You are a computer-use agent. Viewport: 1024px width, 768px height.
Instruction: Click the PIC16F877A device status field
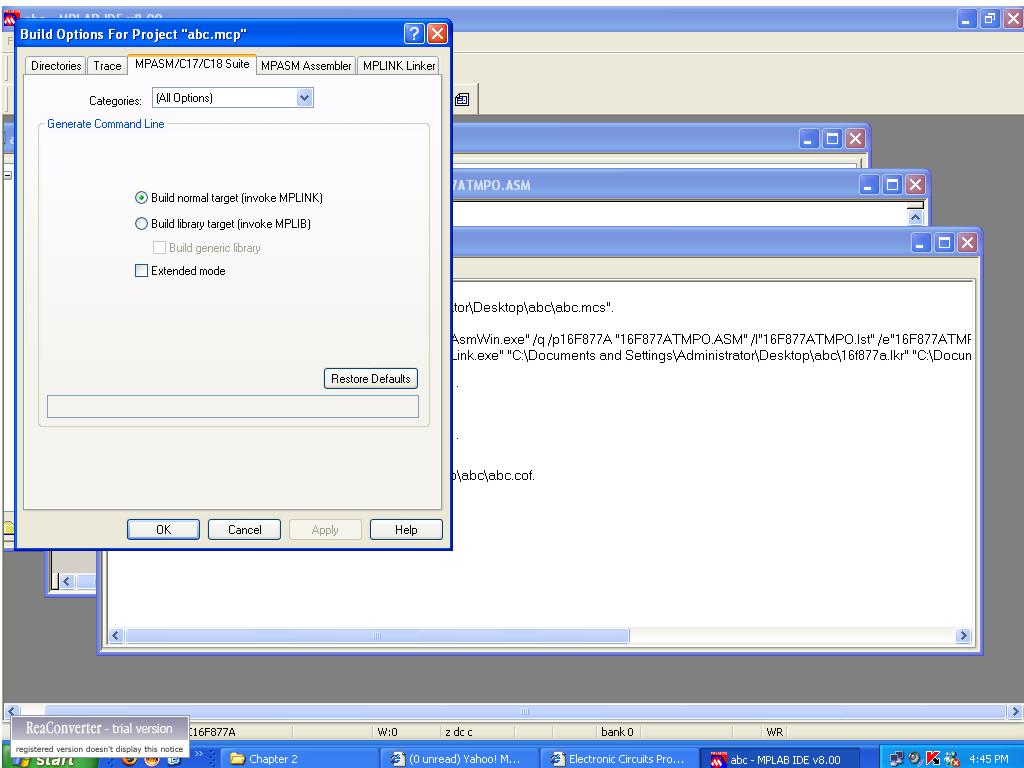click(212, 732)
